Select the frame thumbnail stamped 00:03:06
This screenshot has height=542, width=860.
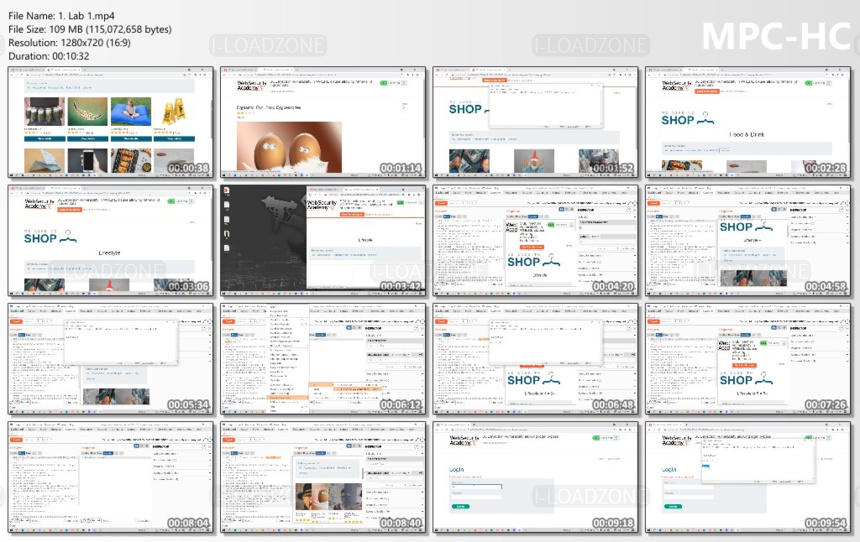coord(111,240)
